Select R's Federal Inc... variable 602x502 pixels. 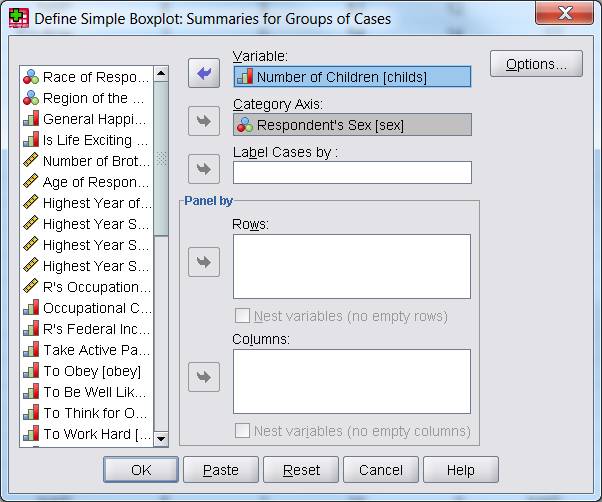[x=87, y=329]
